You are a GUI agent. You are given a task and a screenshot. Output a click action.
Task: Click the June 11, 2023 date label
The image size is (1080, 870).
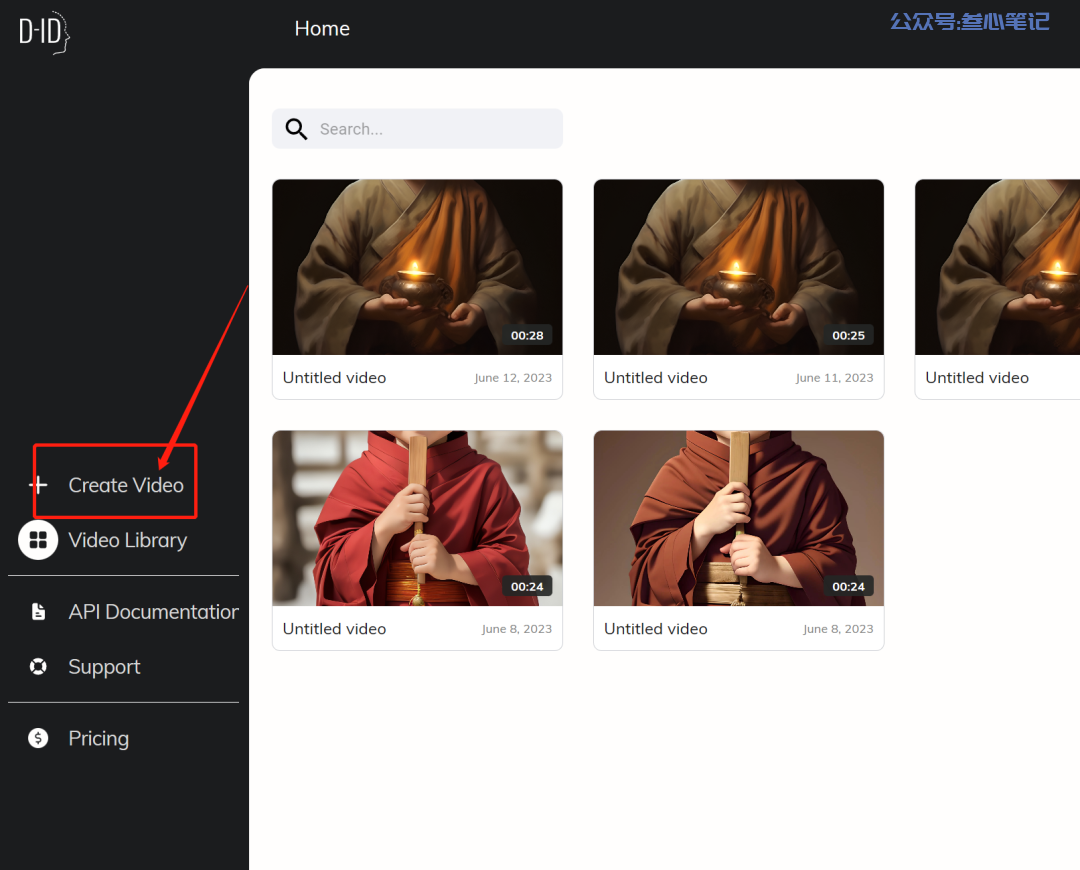coord(834,377)
